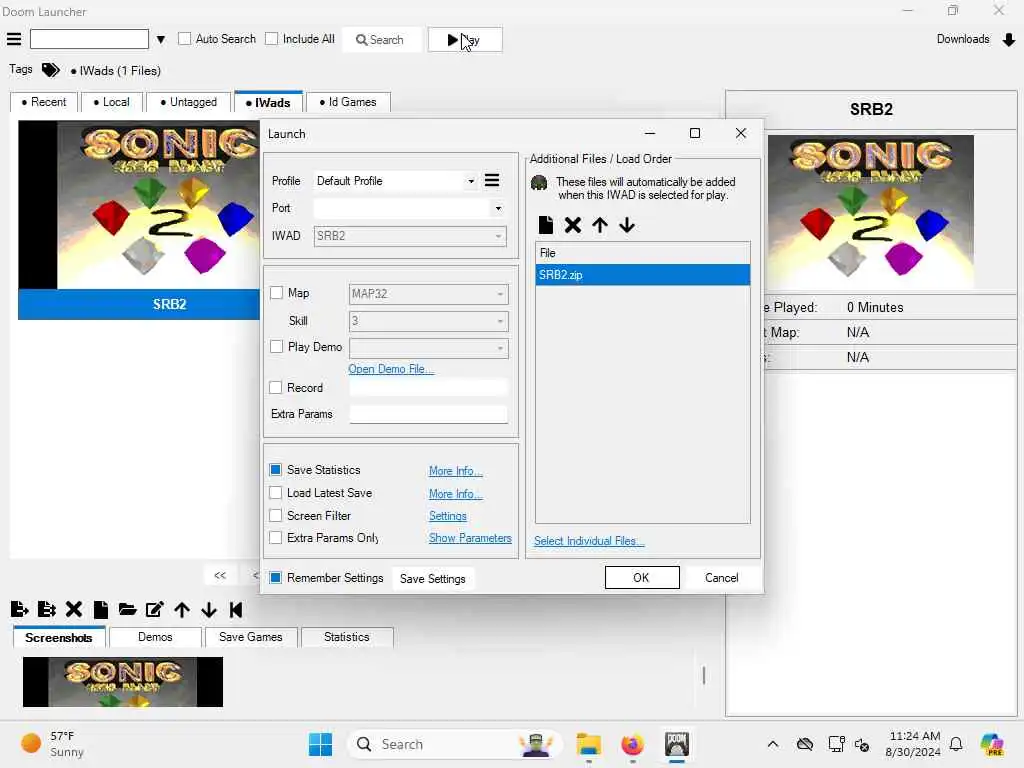Switch to the Untagged tab
The image size is (1024, 768).
189,102
